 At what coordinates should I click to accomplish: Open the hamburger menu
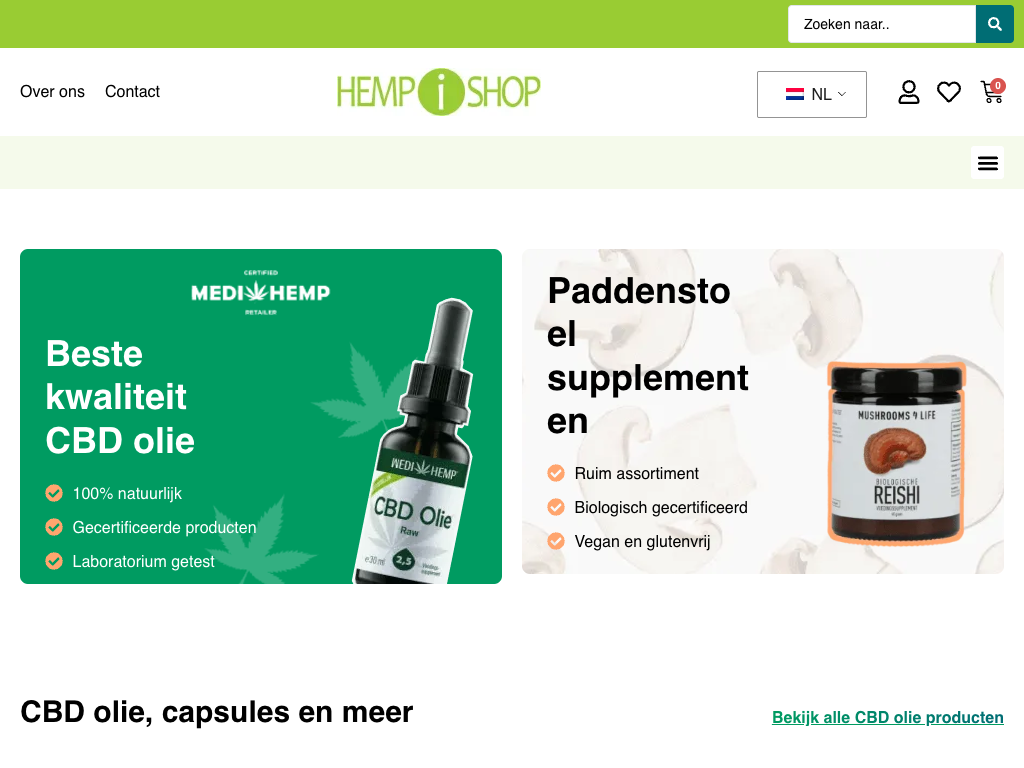(987, 163)
